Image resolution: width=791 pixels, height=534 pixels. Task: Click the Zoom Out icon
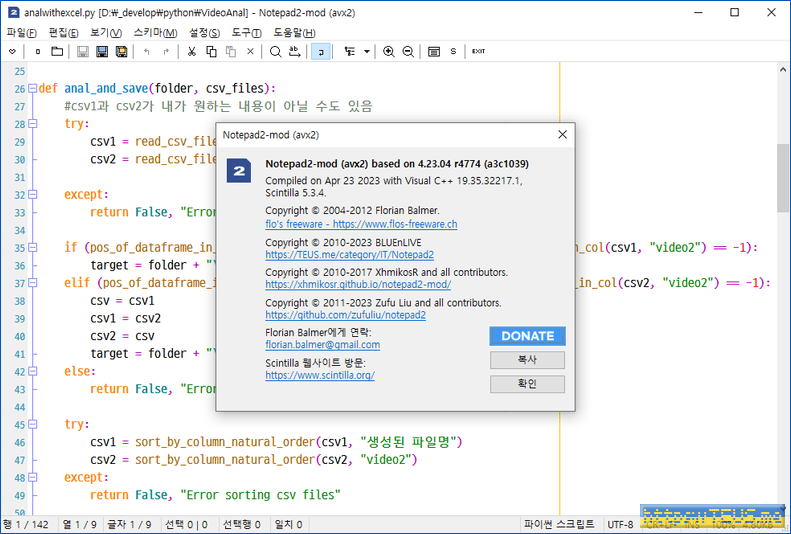coord(408,51)
